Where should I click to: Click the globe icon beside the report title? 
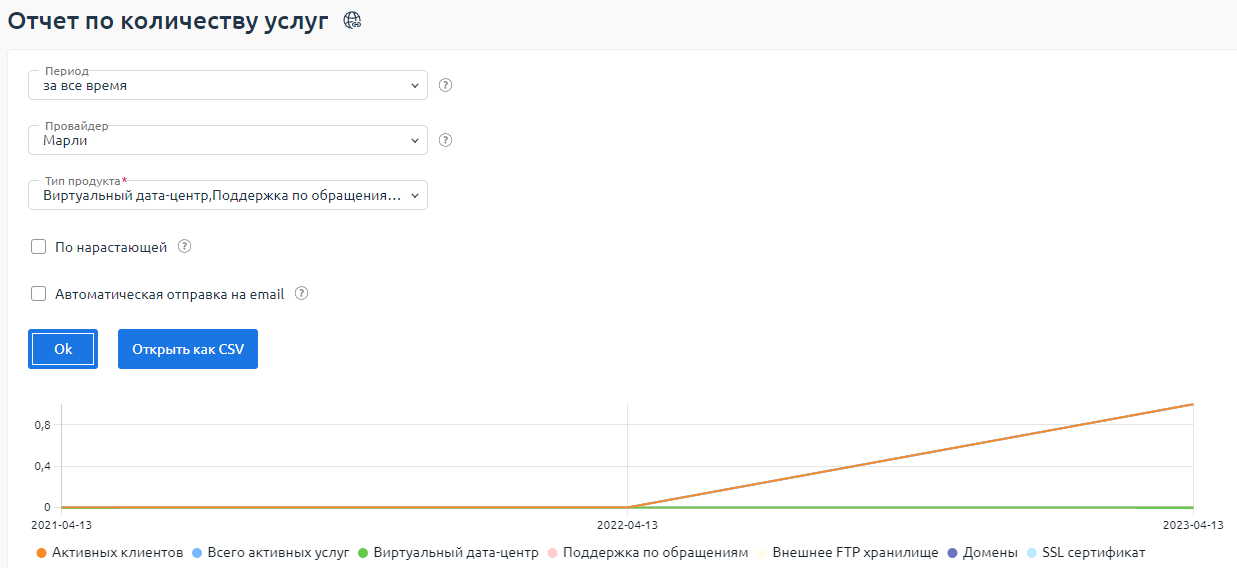(x=352, y=21)
